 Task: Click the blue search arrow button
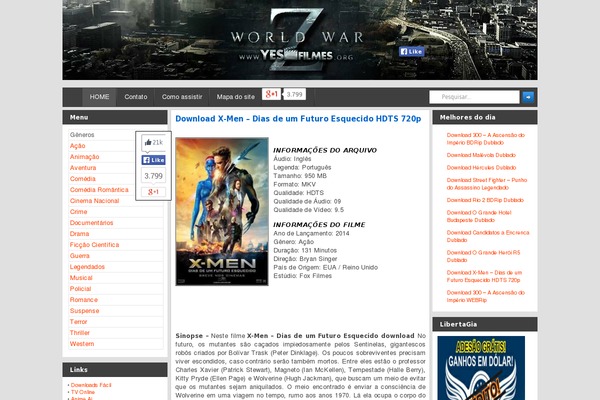(528, 97)
